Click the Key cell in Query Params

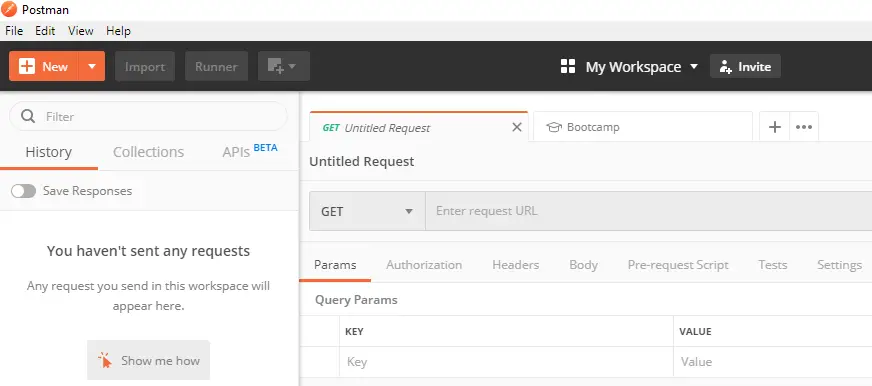[x=506, y=362]
